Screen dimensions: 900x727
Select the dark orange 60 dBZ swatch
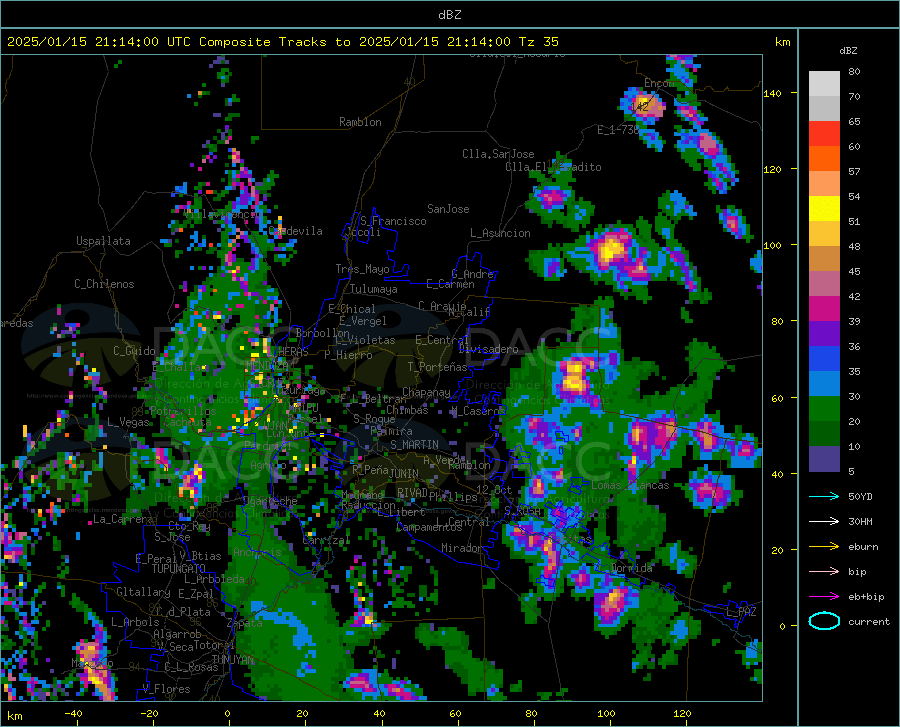[824, 158]
